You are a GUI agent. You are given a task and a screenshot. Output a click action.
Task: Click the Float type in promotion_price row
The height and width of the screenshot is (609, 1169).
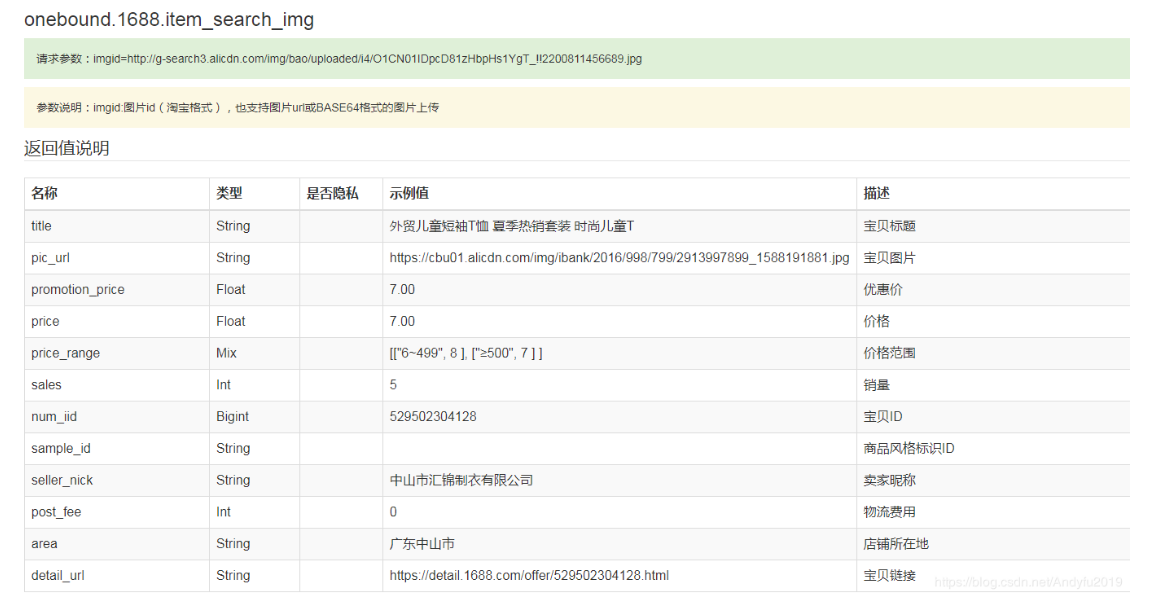[x=231, y=289]
